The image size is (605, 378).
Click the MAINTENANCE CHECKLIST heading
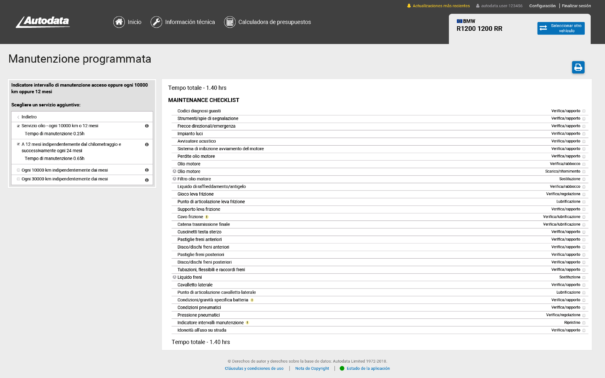click(x=203, y=100)
